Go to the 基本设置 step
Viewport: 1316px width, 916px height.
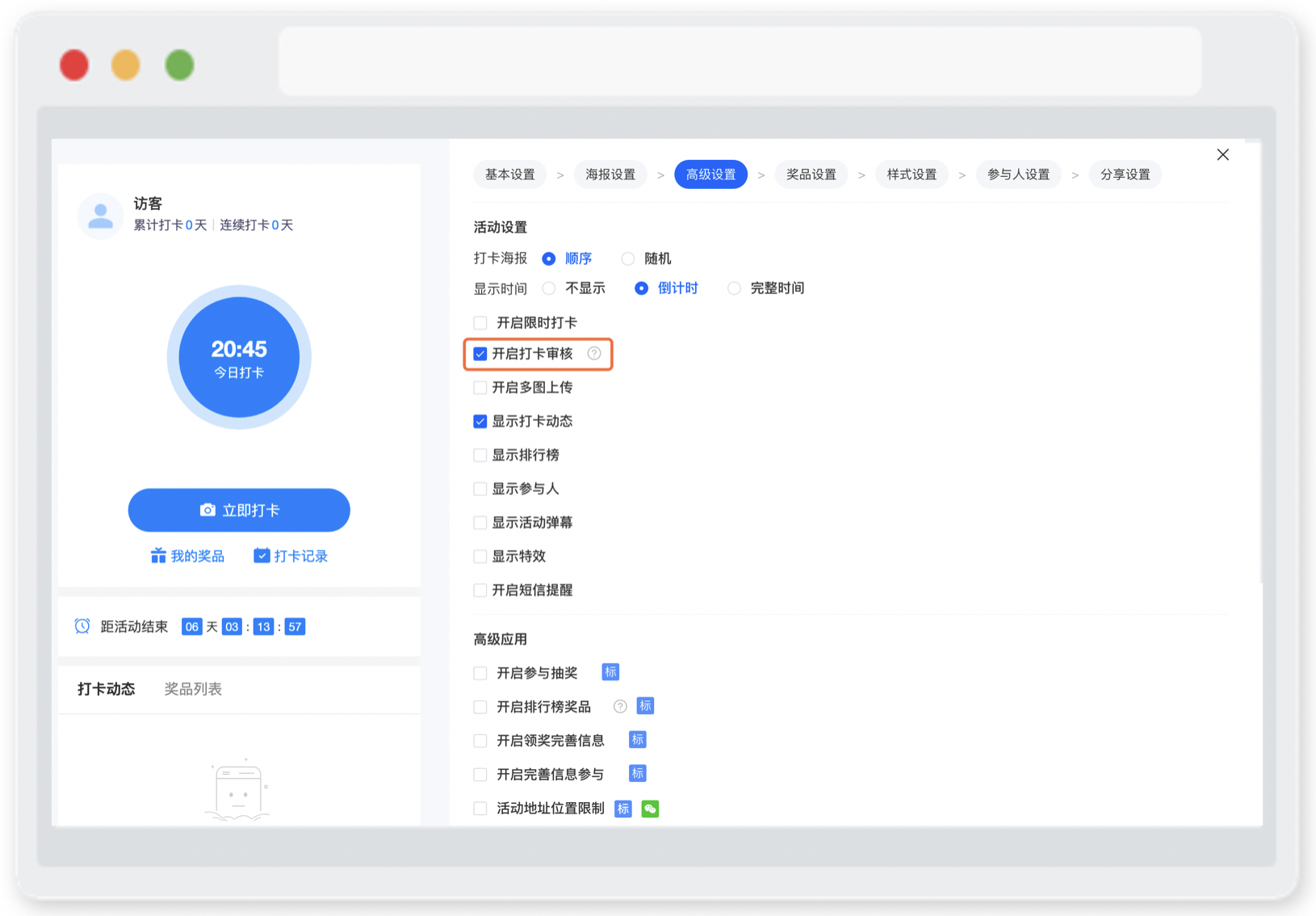tap(509, 174)
